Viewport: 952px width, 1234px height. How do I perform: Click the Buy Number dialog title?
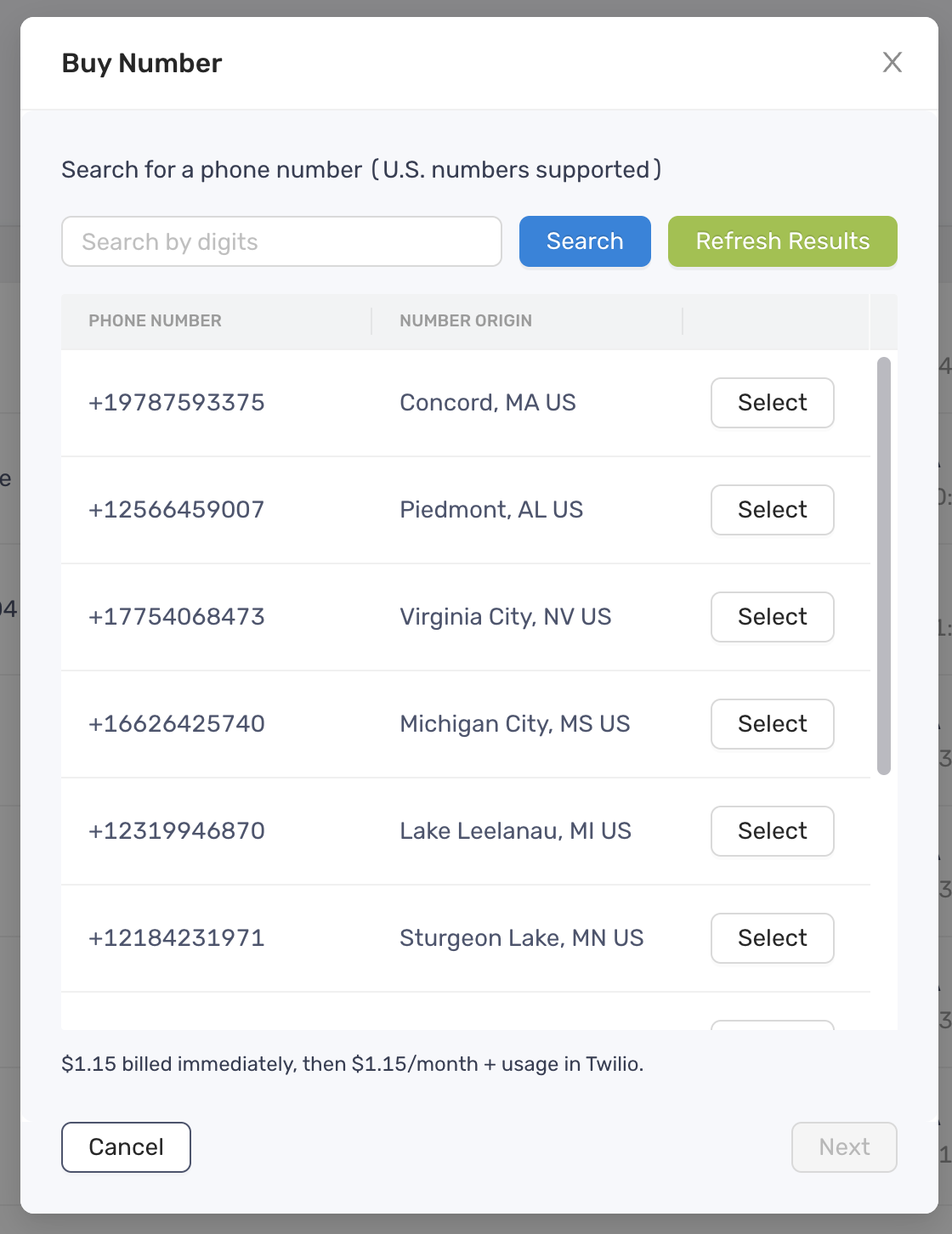[141, 62]
